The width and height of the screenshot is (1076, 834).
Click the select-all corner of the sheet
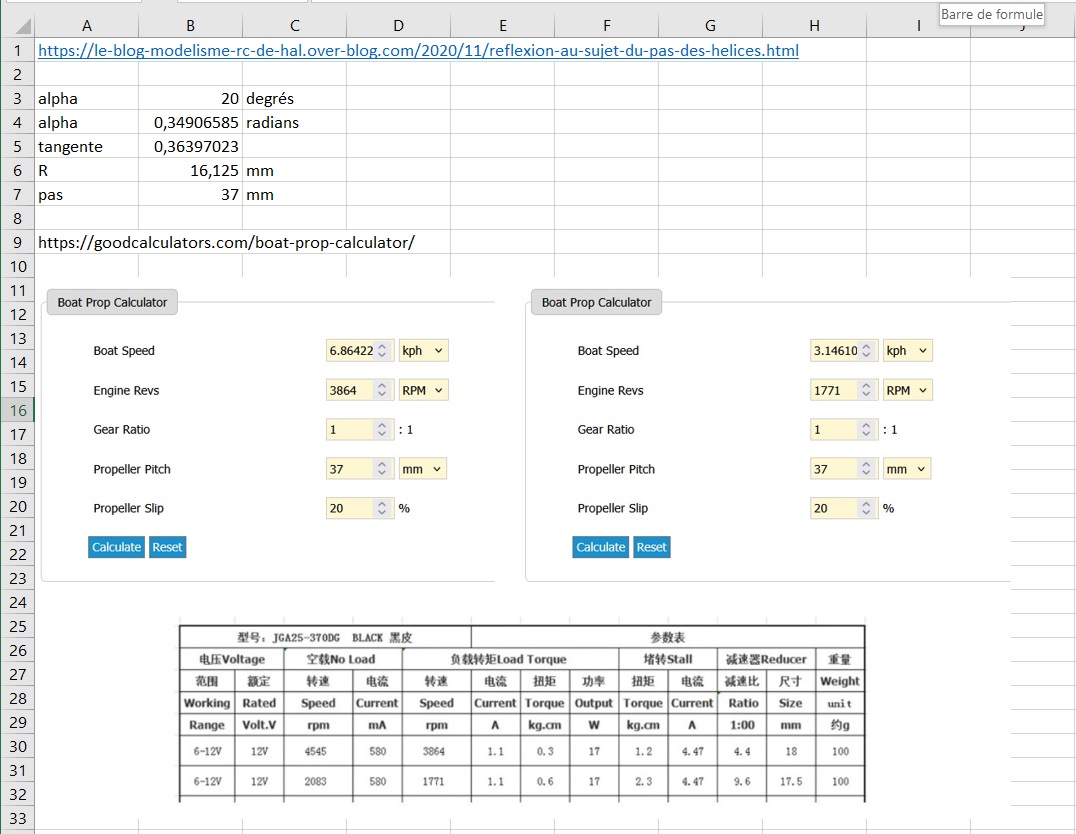pos(17,26)
